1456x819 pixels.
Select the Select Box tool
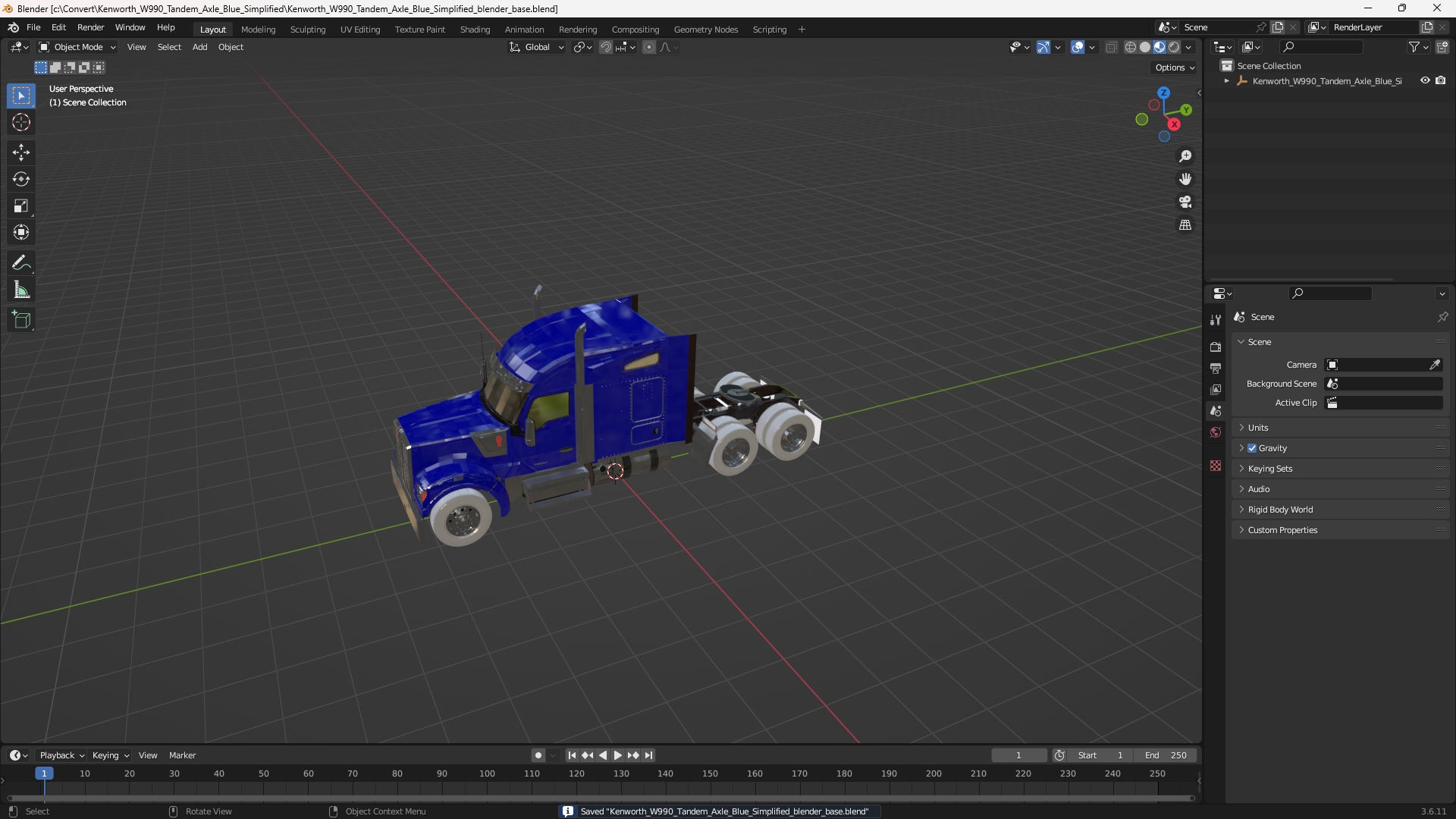21,96
